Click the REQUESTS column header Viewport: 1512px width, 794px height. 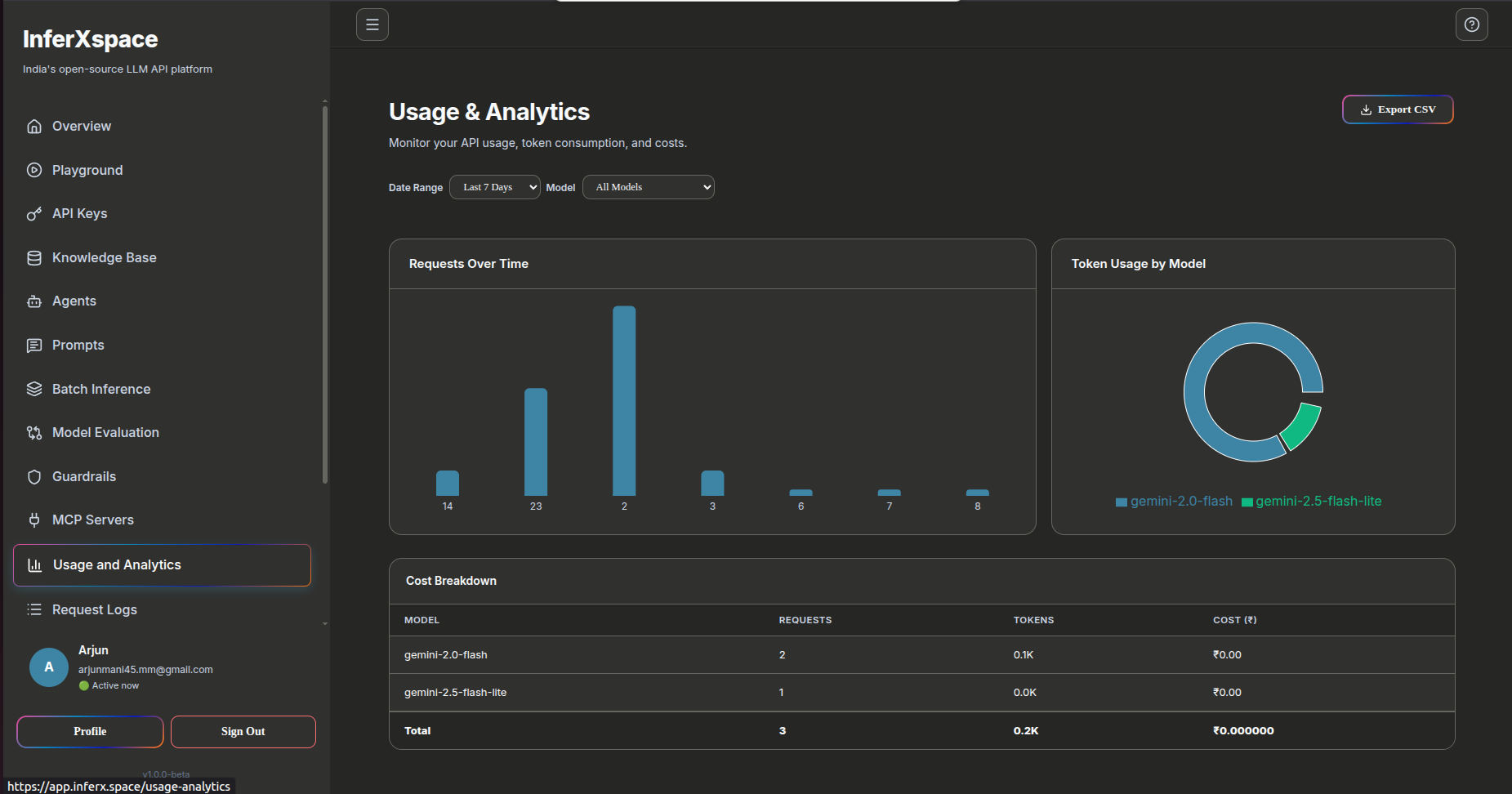click(805, 620)
